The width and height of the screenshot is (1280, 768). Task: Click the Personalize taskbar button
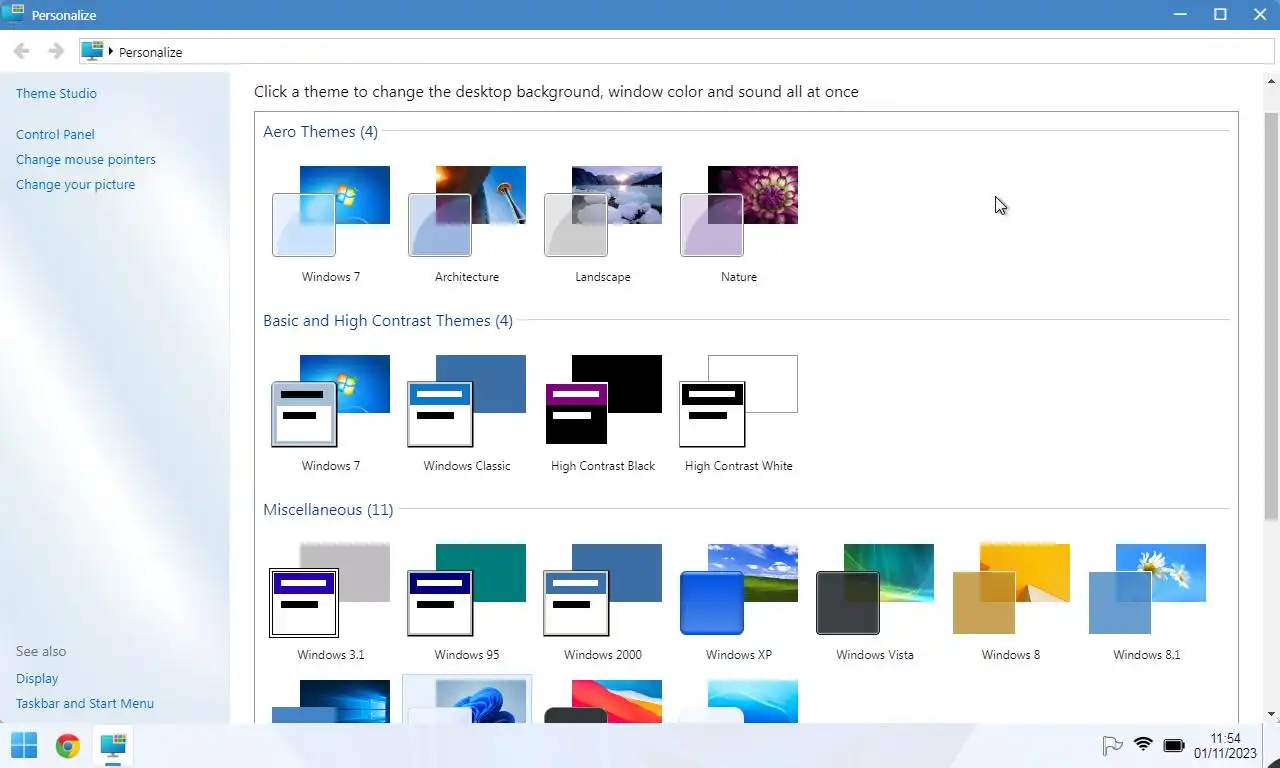(113, 745)
